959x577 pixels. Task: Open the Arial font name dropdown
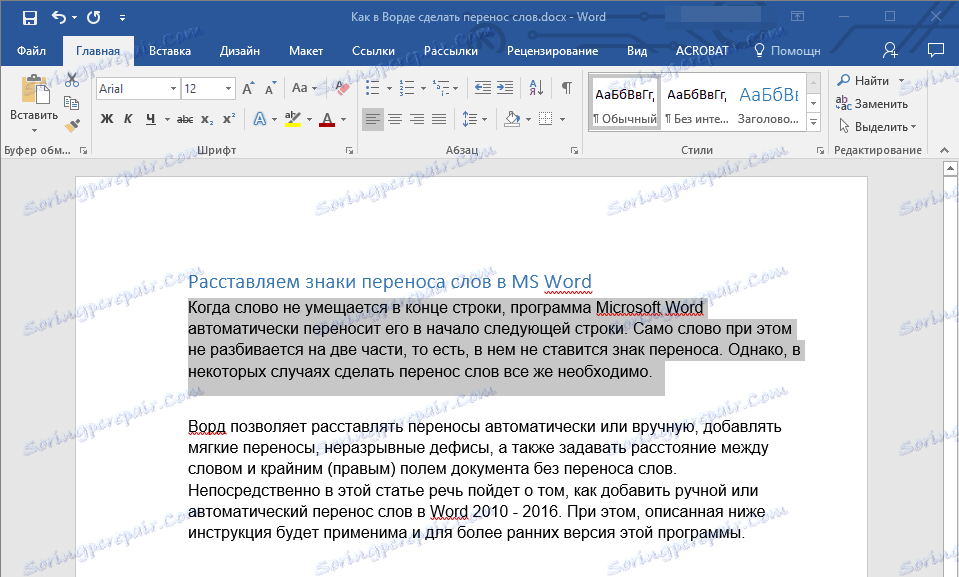[173, 89]
